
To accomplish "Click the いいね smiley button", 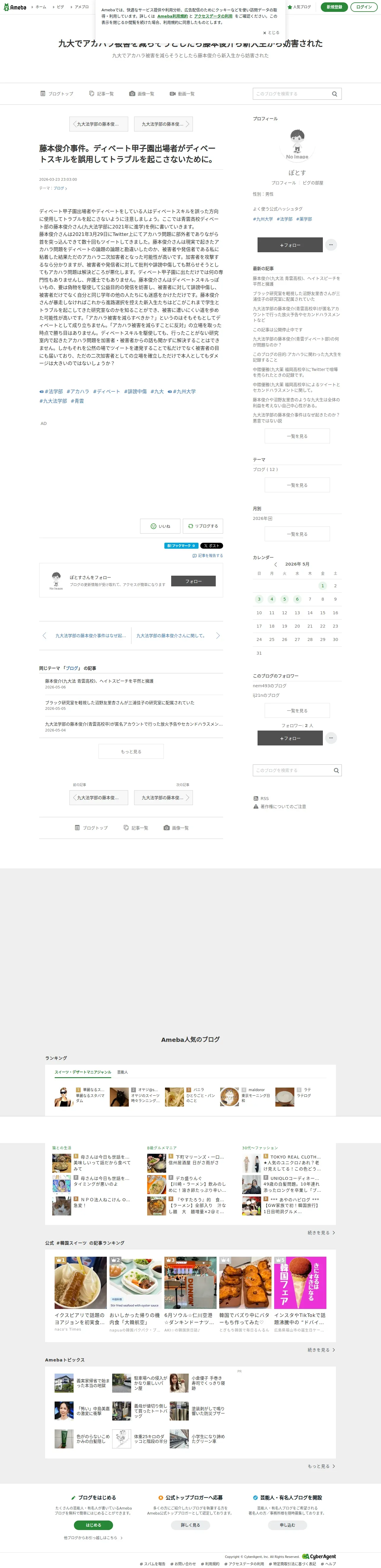I will tap(160, 526).
